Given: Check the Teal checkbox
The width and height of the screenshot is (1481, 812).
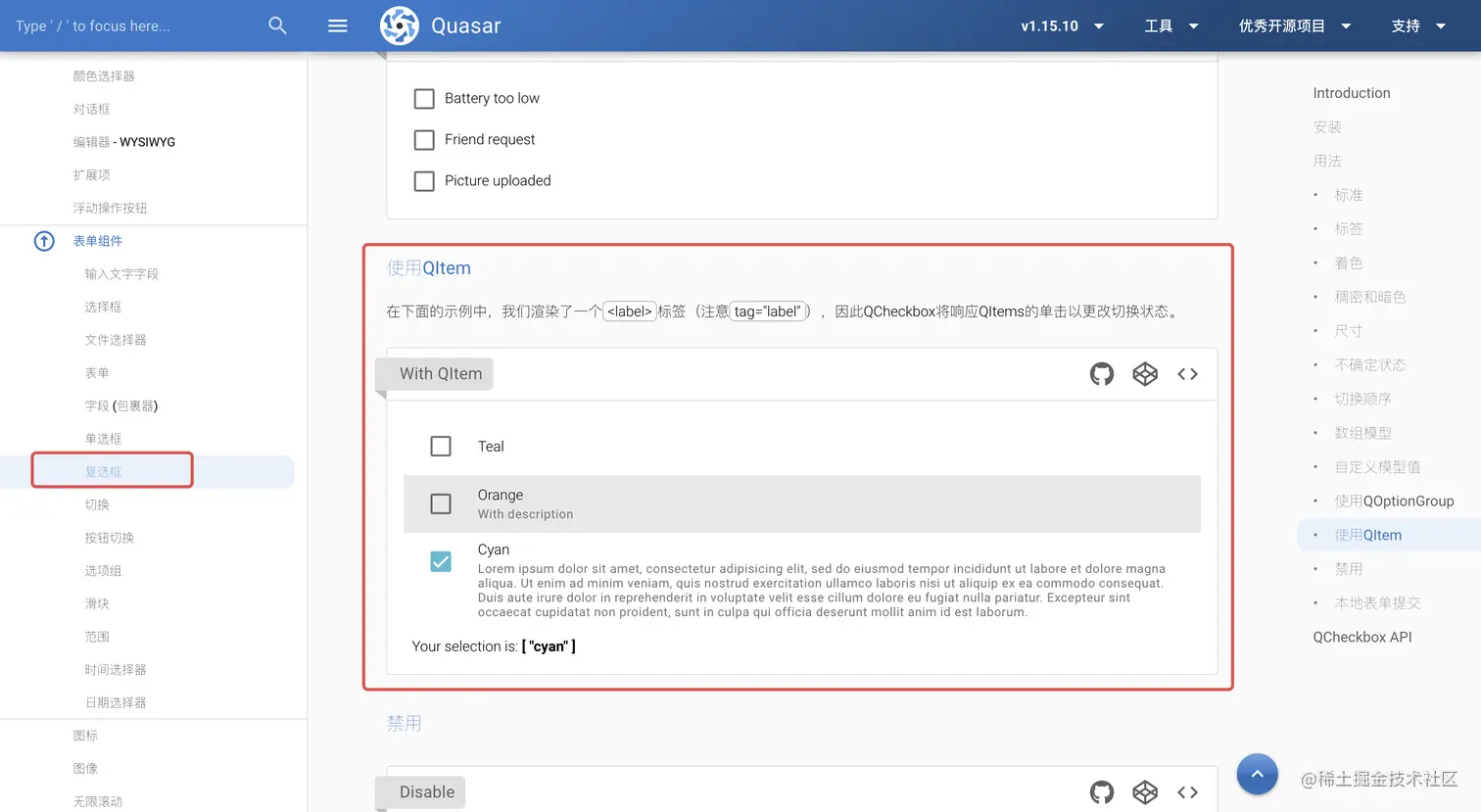Looking at the screenshot, I should click(441, 447).
